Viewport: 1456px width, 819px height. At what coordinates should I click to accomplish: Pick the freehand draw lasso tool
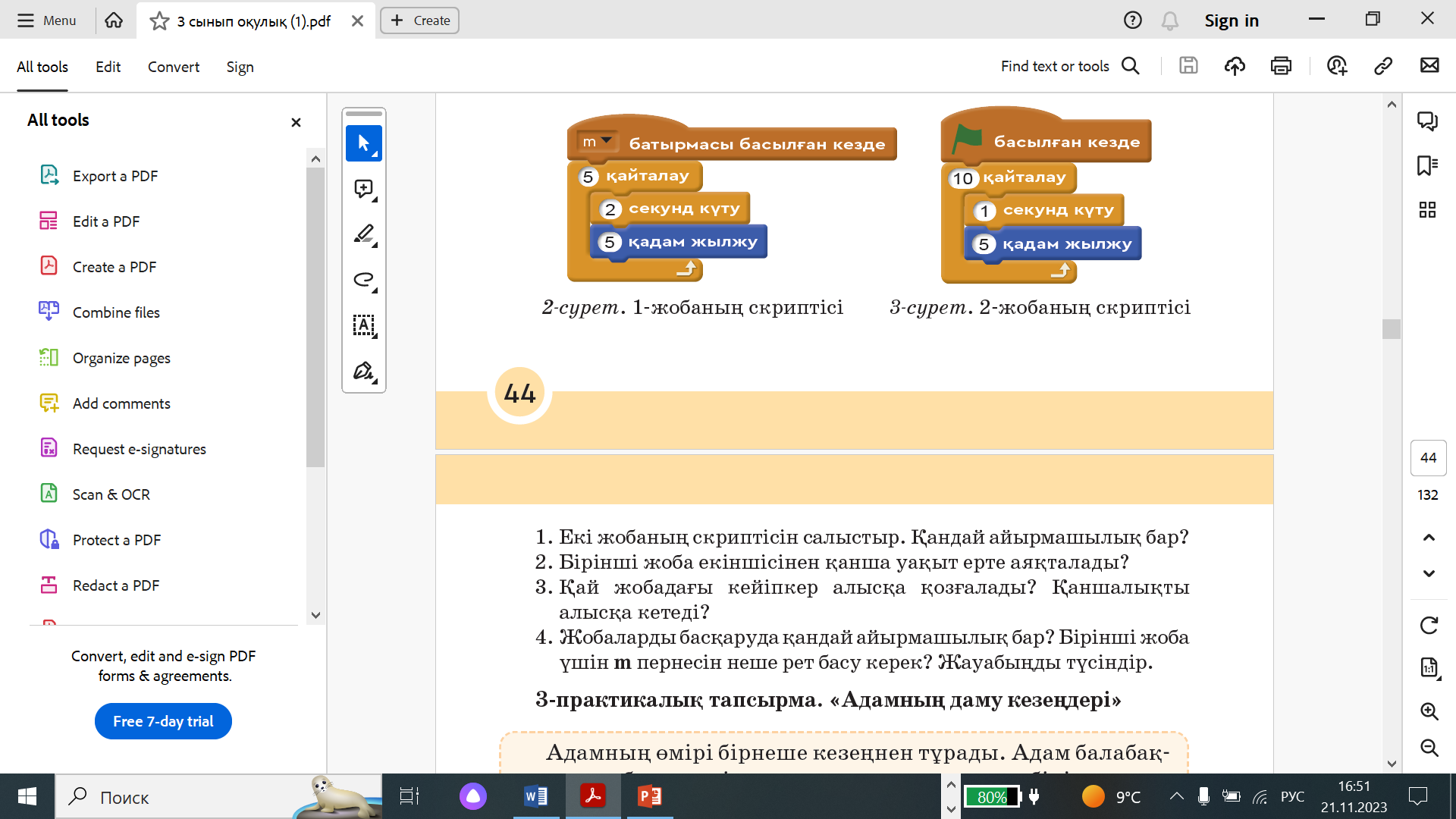363,280
